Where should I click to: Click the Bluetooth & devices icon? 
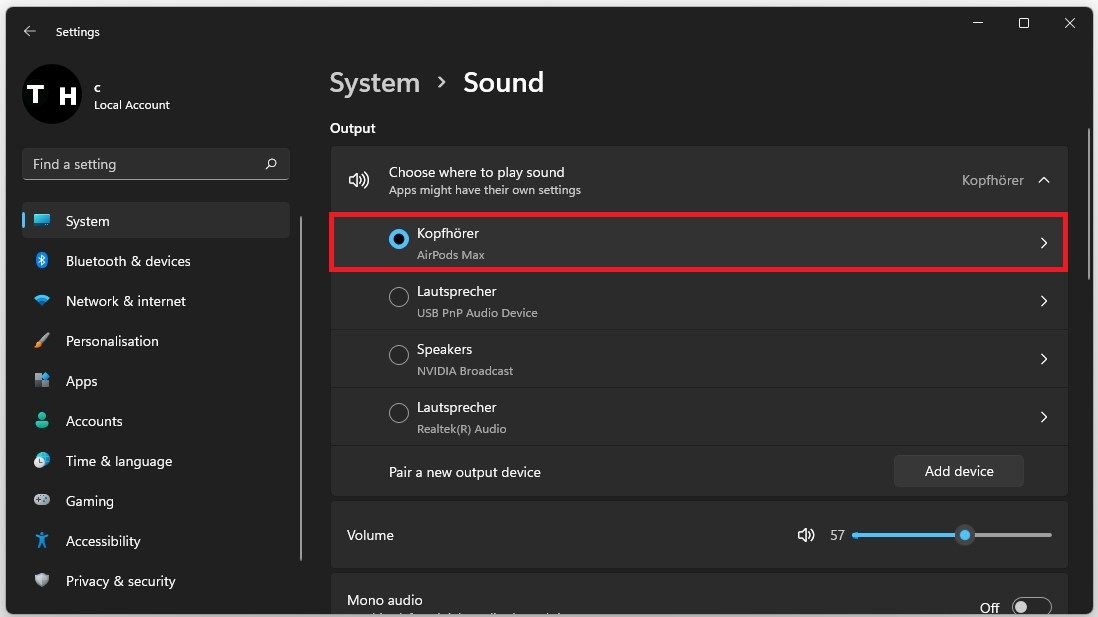pos(42,261)
